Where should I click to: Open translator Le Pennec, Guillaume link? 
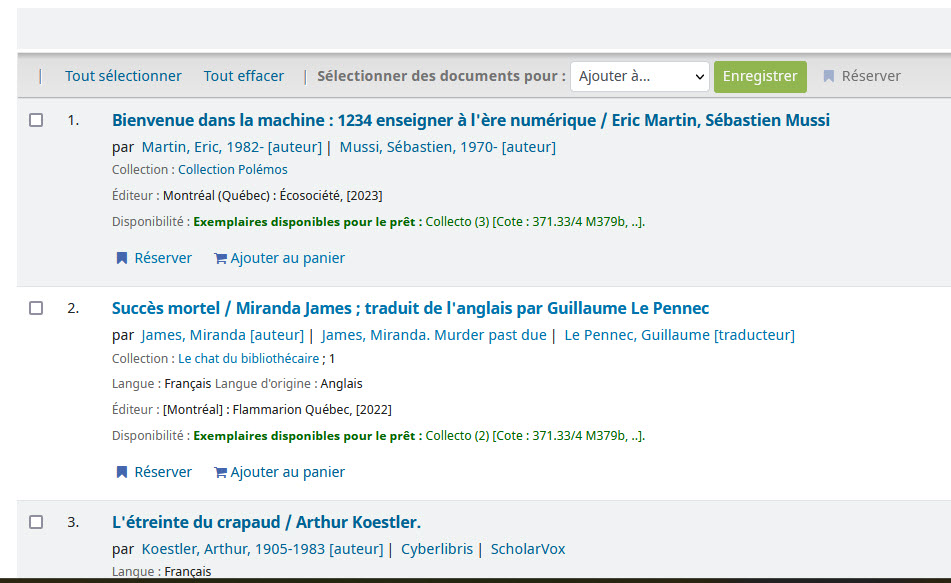(679, 335)
